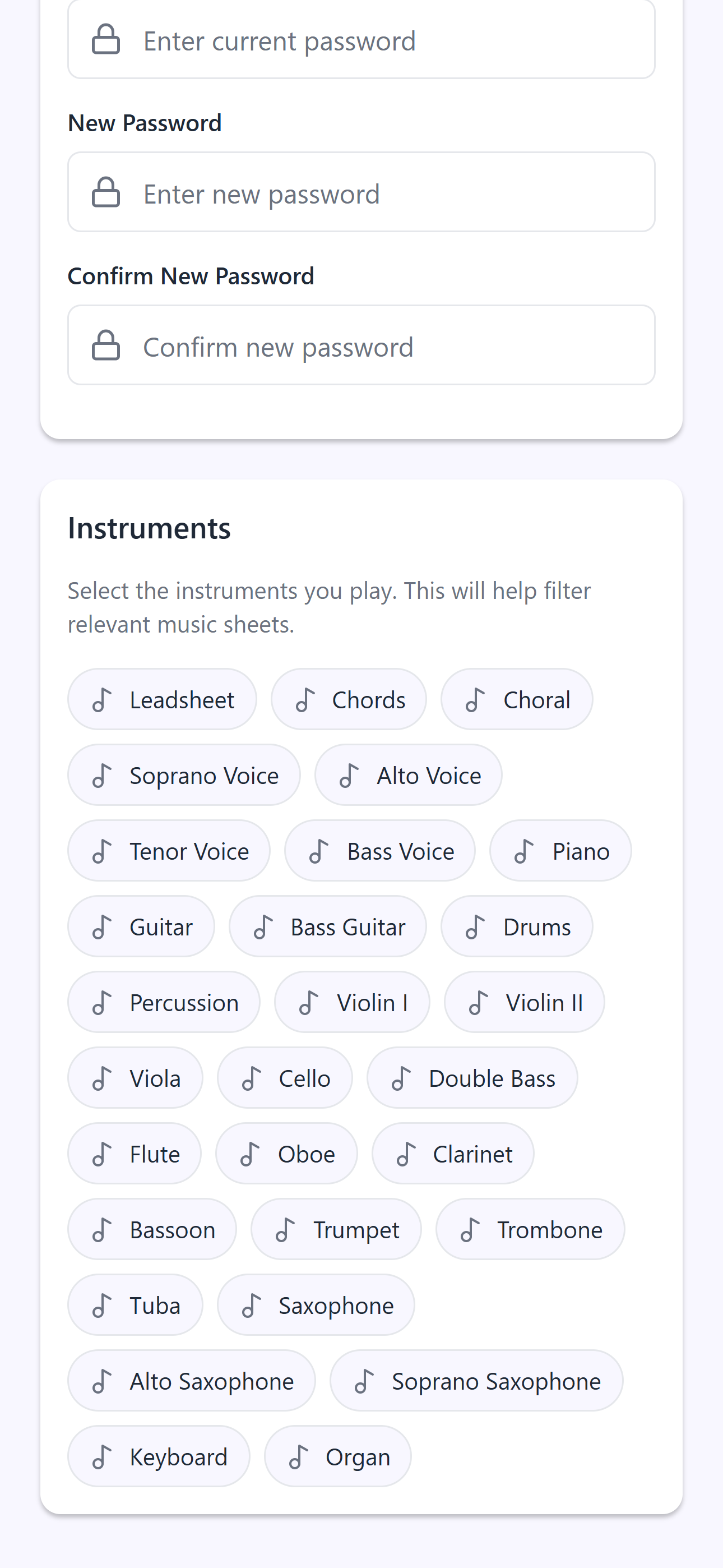Toggle the Guitar instrument chip
This screenshot has width=723, height=1568.
(141, 926)
